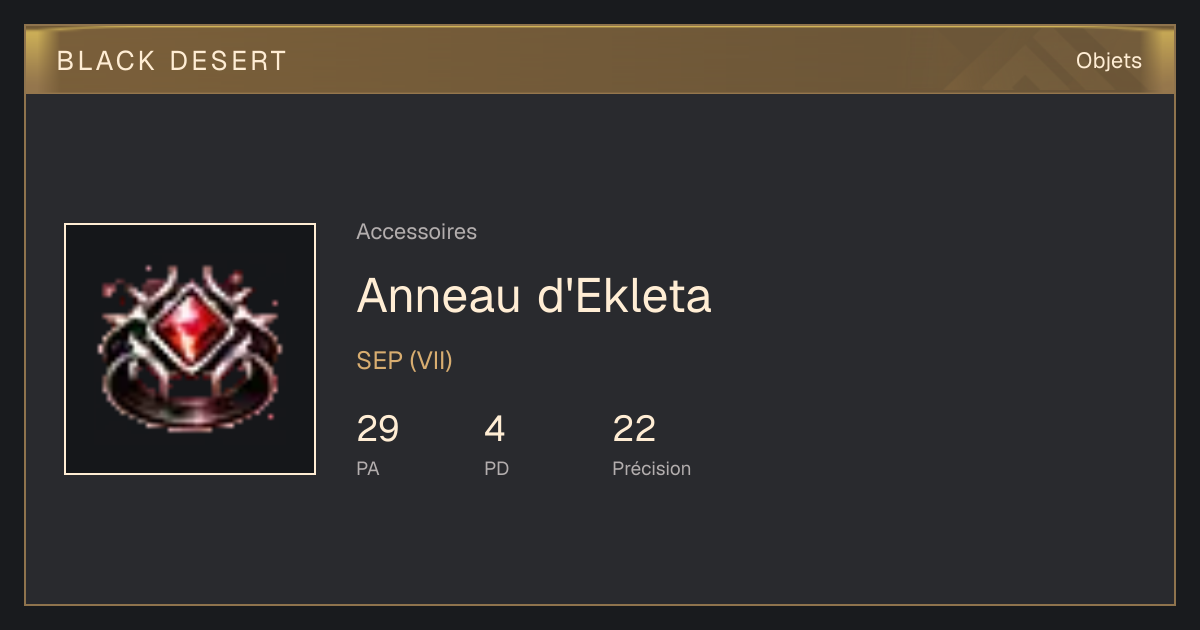The width and height of the screenshot is (1200, 630).
Task: Open the Objets link in the header
Action: pos(1109,60)
